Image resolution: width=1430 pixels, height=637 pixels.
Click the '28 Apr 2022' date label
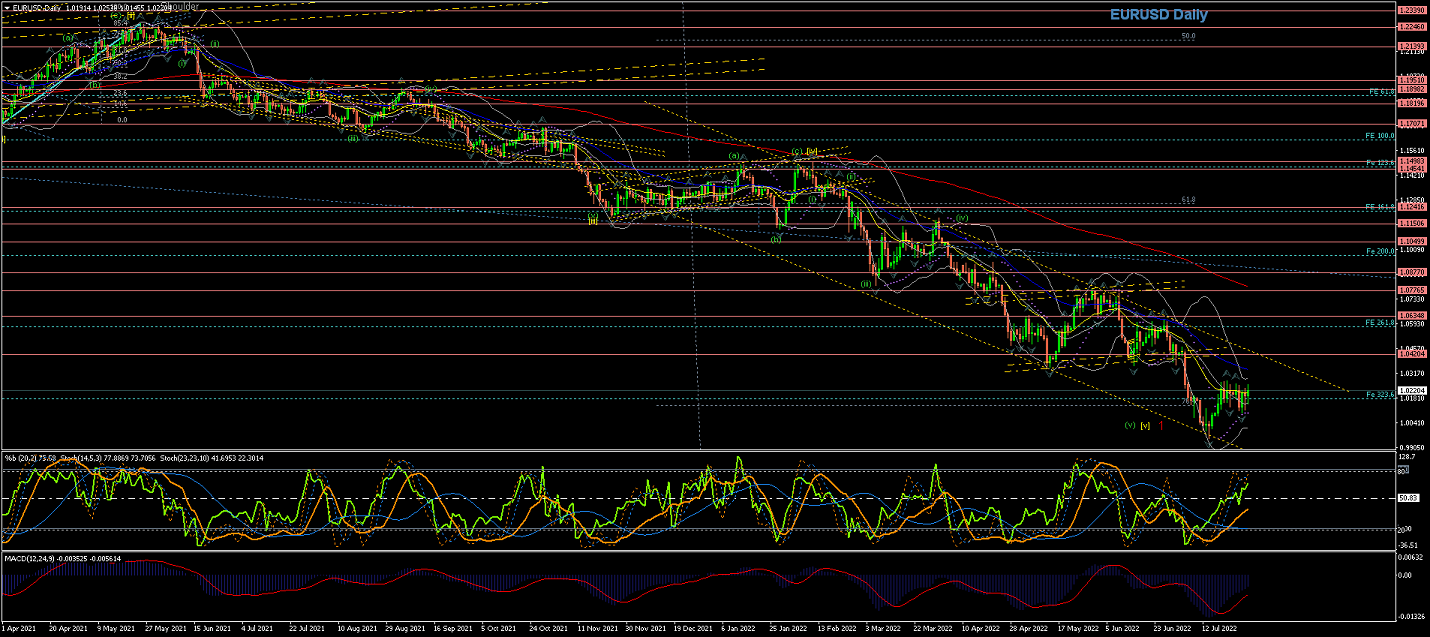tap(1027, 630)
